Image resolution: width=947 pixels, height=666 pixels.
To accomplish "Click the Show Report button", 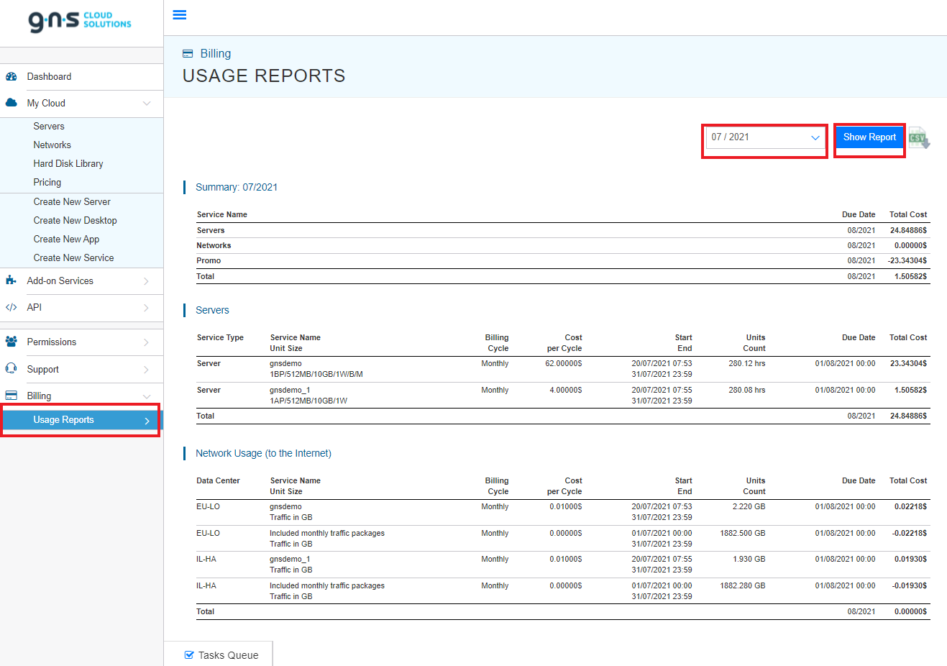I will (868, 138).
